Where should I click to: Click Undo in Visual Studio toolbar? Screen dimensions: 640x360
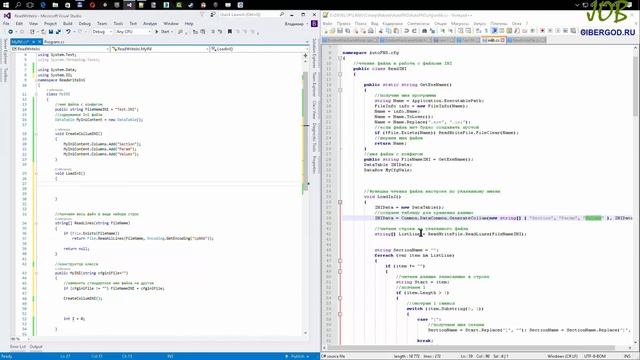(x=68, y=31)
